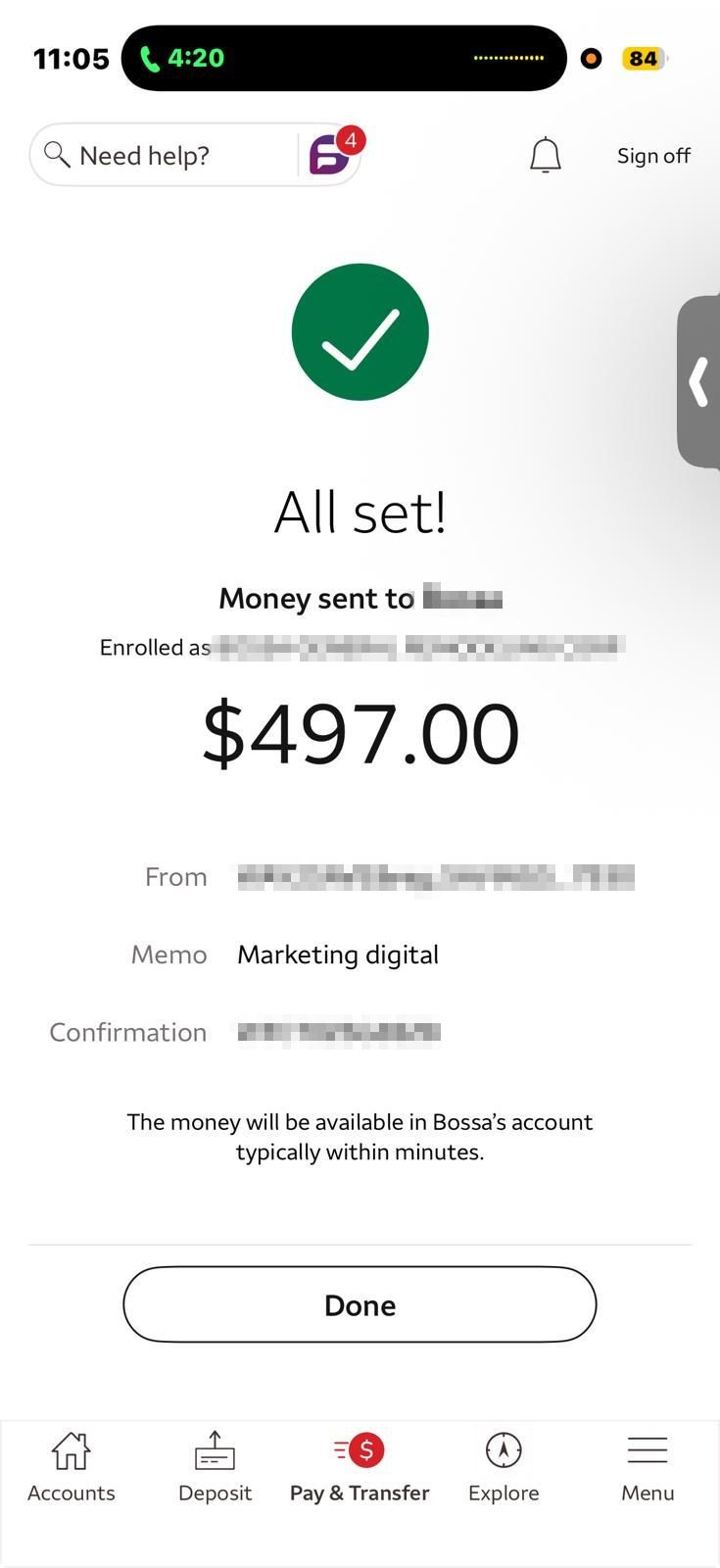Screen dimensions: 720x1568
Task: Tap the notification bell icon
Action: tap(545, 155)
